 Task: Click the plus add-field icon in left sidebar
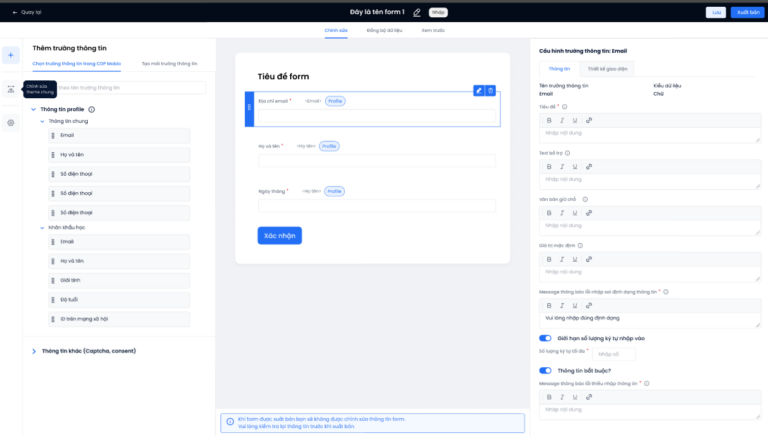[x=11, y=55]
